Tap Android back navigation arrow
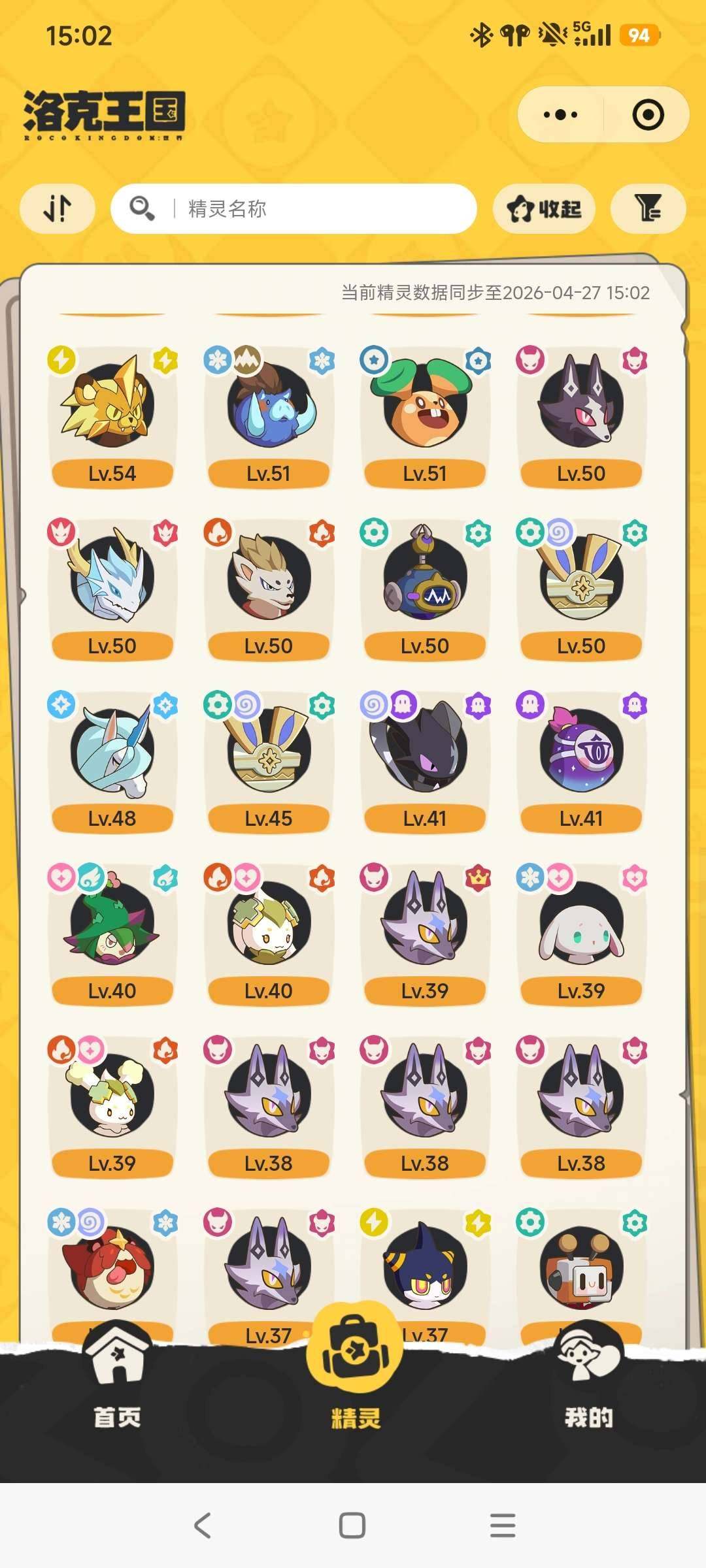Image resolution: width=706 pixels, height=1568 pixels. (x=203, y=1526)
